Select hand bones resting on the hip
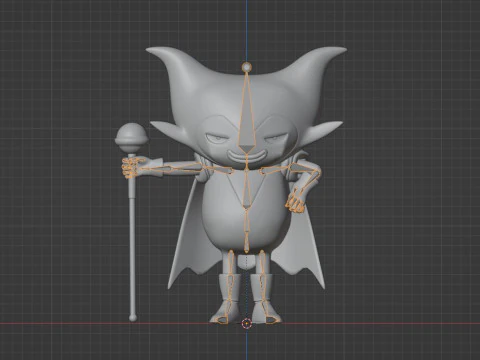The image size is (480, 360). pos(295,202)
